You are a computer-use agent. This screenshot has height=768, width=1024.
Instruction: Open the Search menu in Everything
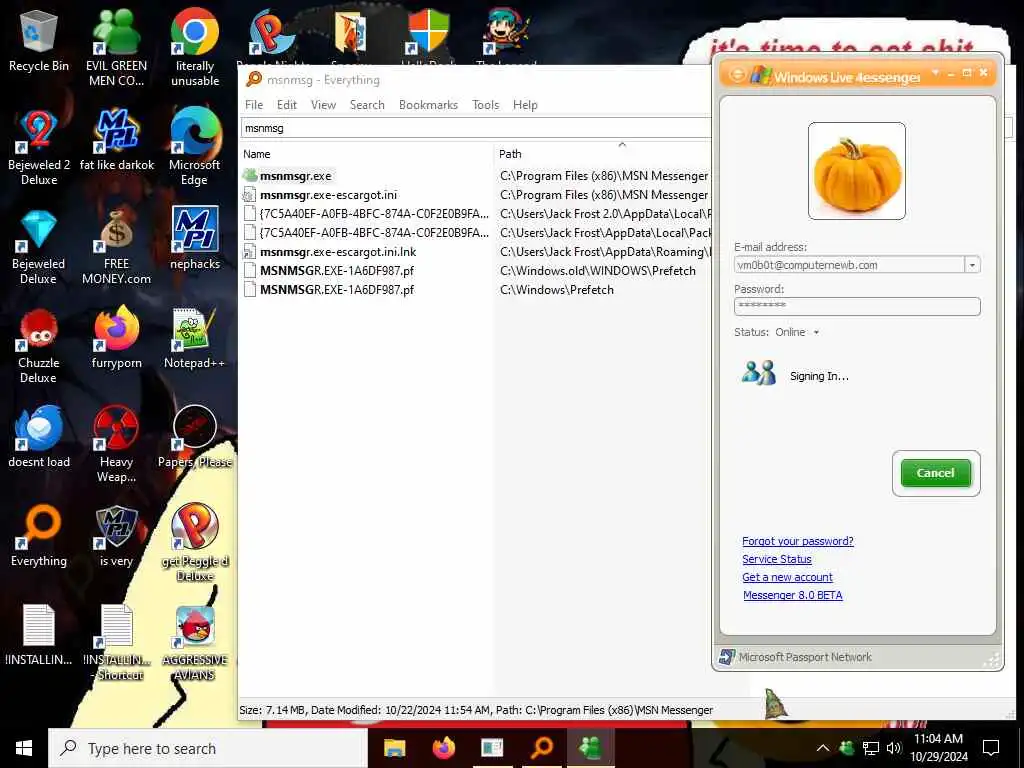click(367, 104)
